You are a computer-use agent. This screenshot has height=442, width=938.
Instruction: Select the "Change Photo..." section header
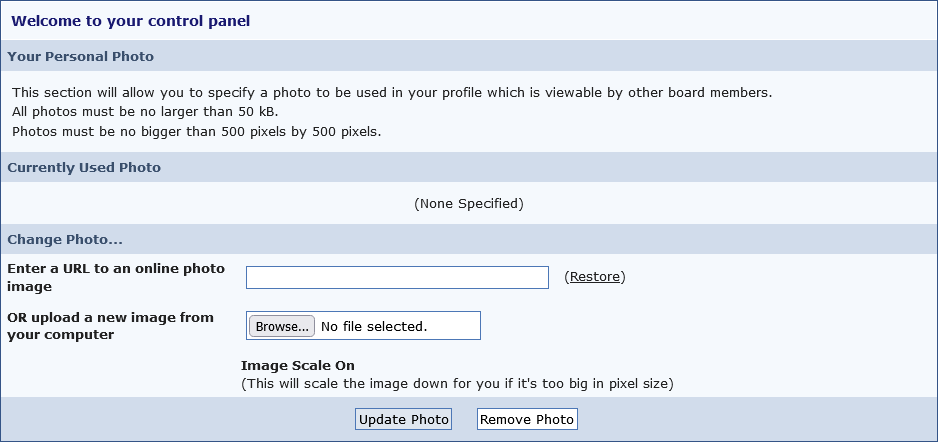(x=469, y=239)
